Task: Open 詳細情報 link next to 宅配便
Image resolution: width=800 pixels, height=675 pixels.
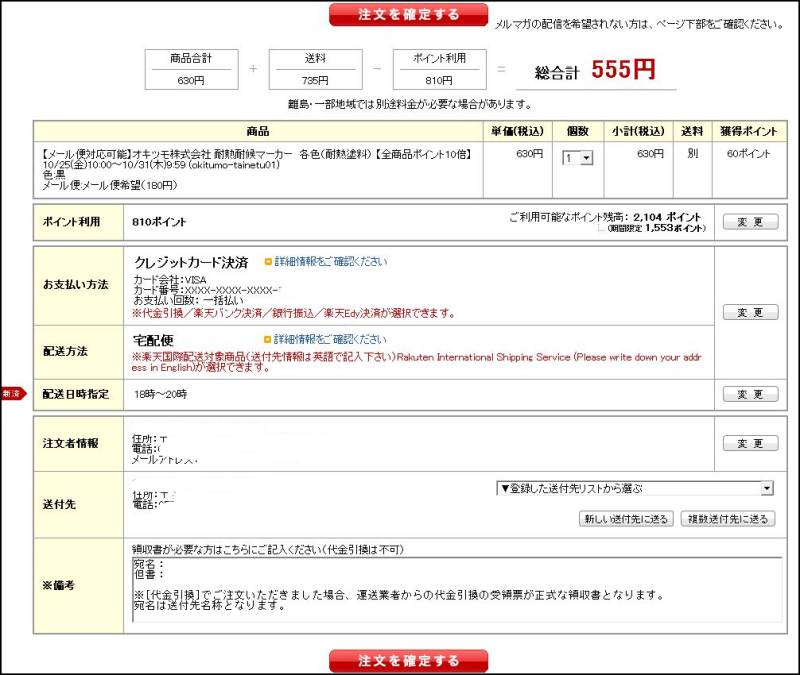Action: [x=330, y=339]
